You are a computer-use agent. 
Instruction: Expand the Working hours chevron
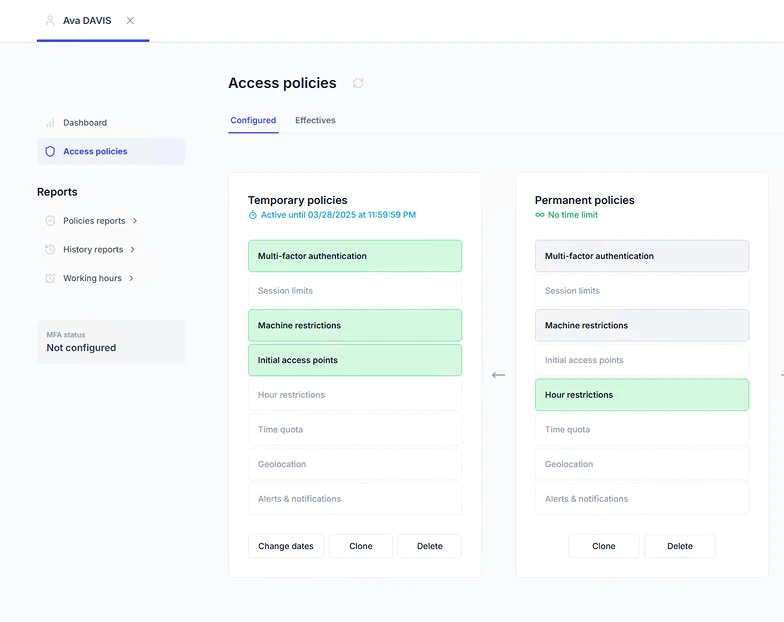pos(131,278)
